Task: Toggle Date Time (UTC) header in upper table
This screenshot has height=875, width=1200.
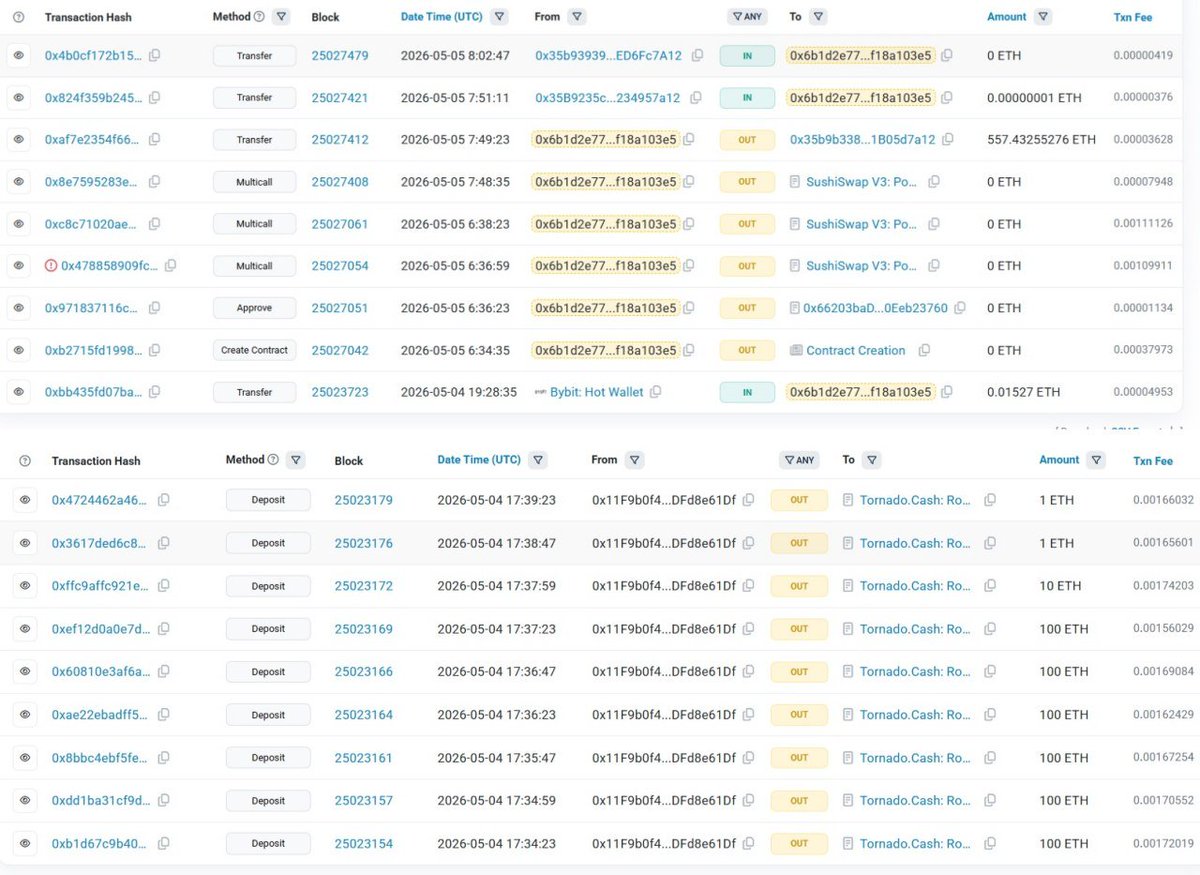Action: [442, 17]
